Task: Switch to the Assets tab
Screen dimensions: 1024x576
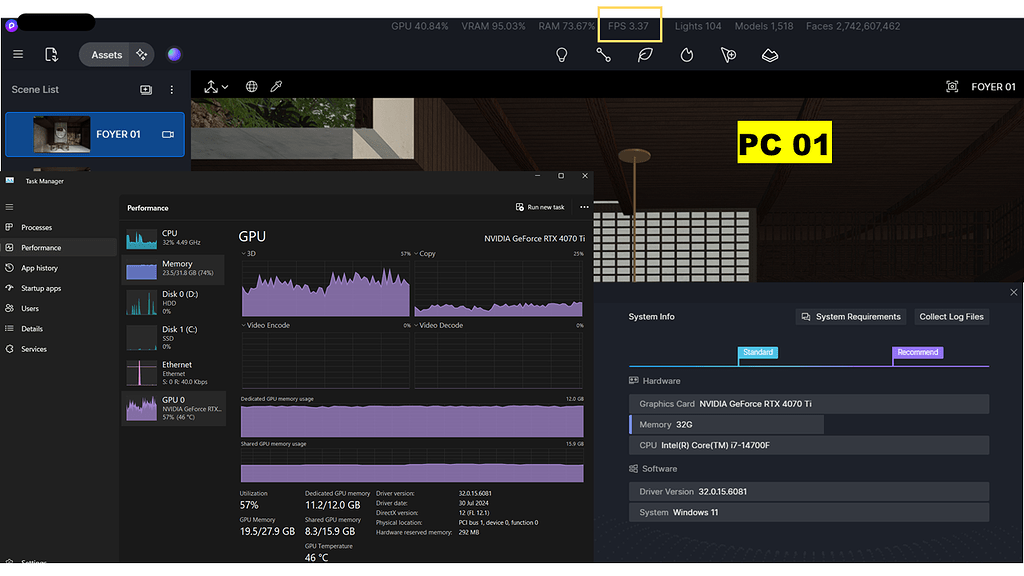Action: [x=105, y=54]
